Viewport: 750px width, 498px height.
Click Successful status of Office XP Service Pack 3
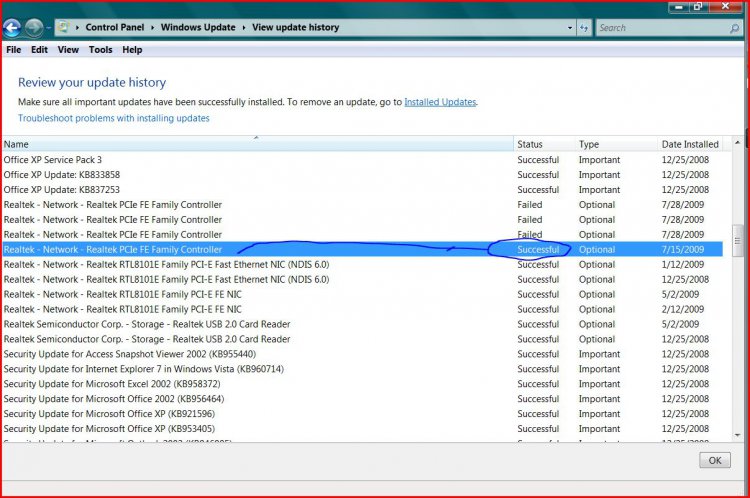pyautogui.click(x=538, y=160)
